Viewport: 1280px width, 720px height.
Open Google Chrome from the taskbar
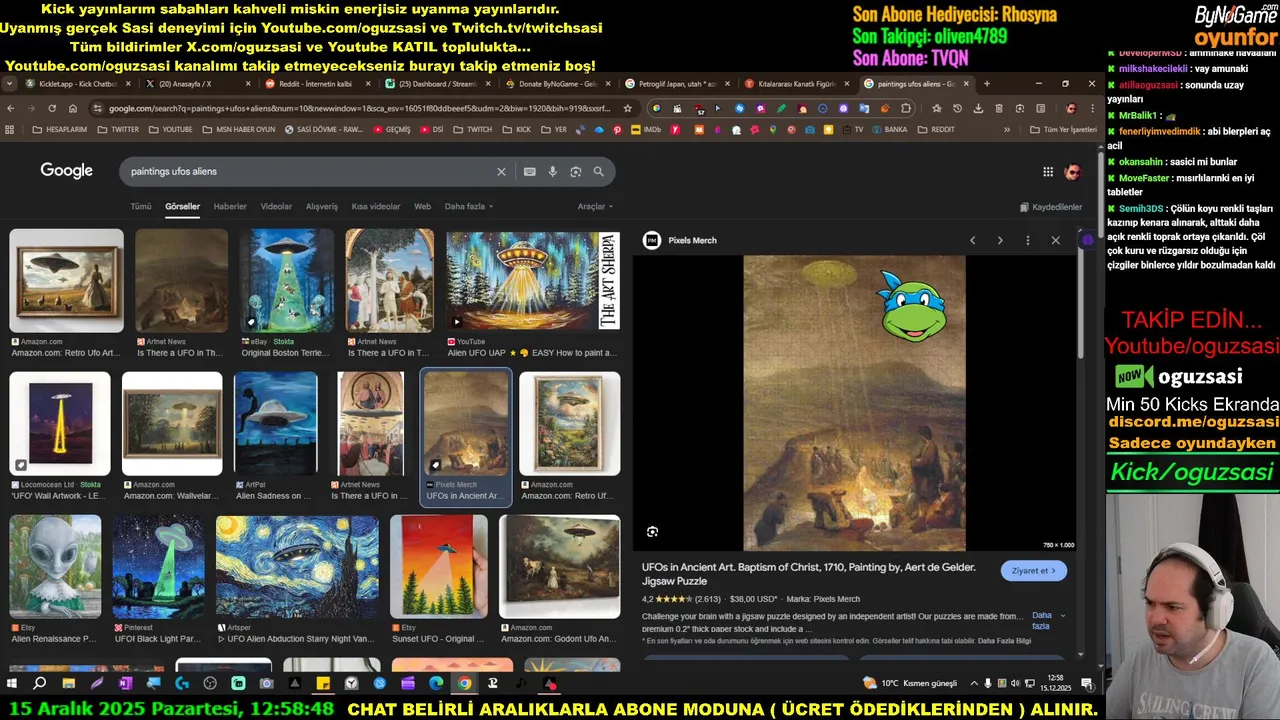point(464,684)
